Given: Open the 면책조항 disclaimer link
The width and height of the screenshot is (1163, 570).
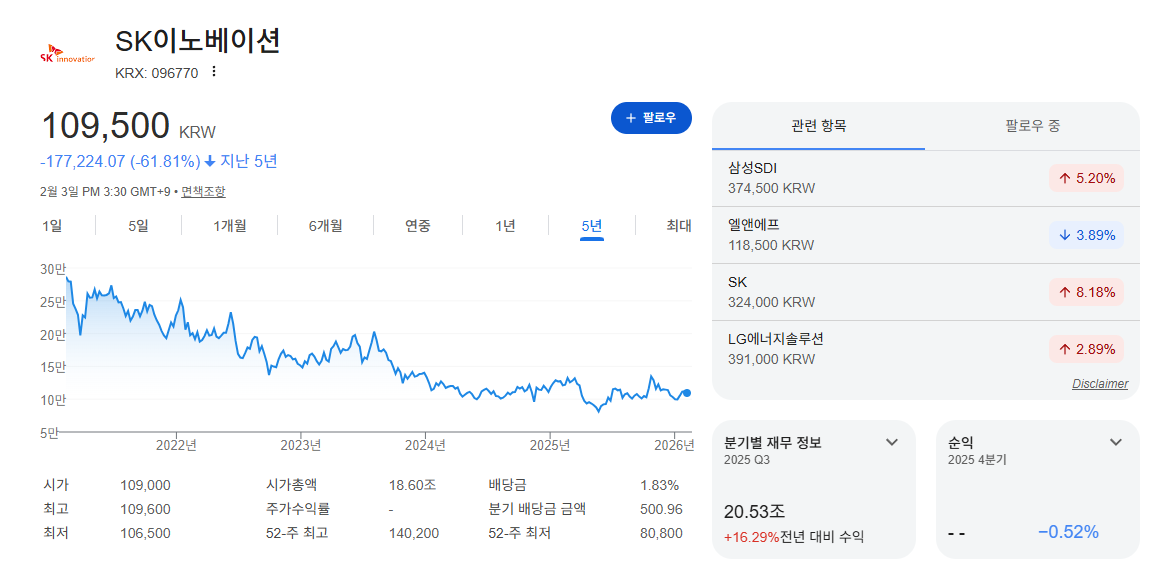Looking at the screenshot, I should point(203,191).
